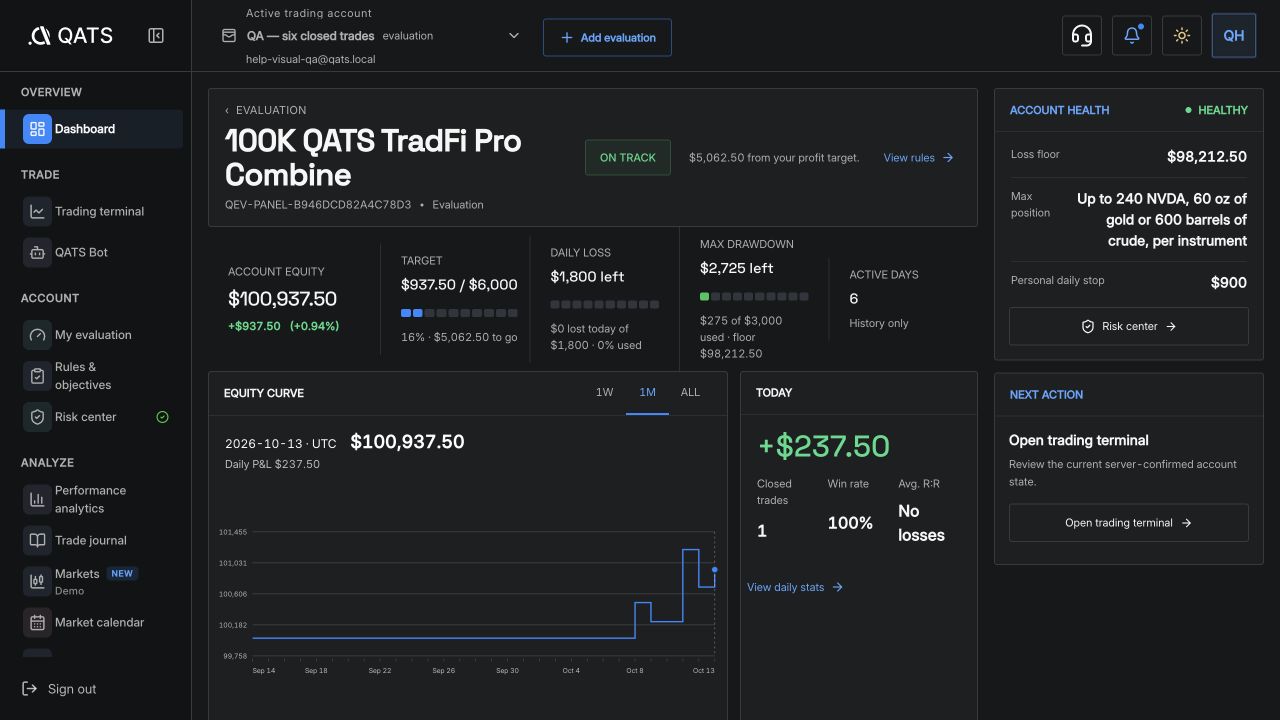1280x720 pixels.
Task: Click Sign out
Action: pos(60,689)
